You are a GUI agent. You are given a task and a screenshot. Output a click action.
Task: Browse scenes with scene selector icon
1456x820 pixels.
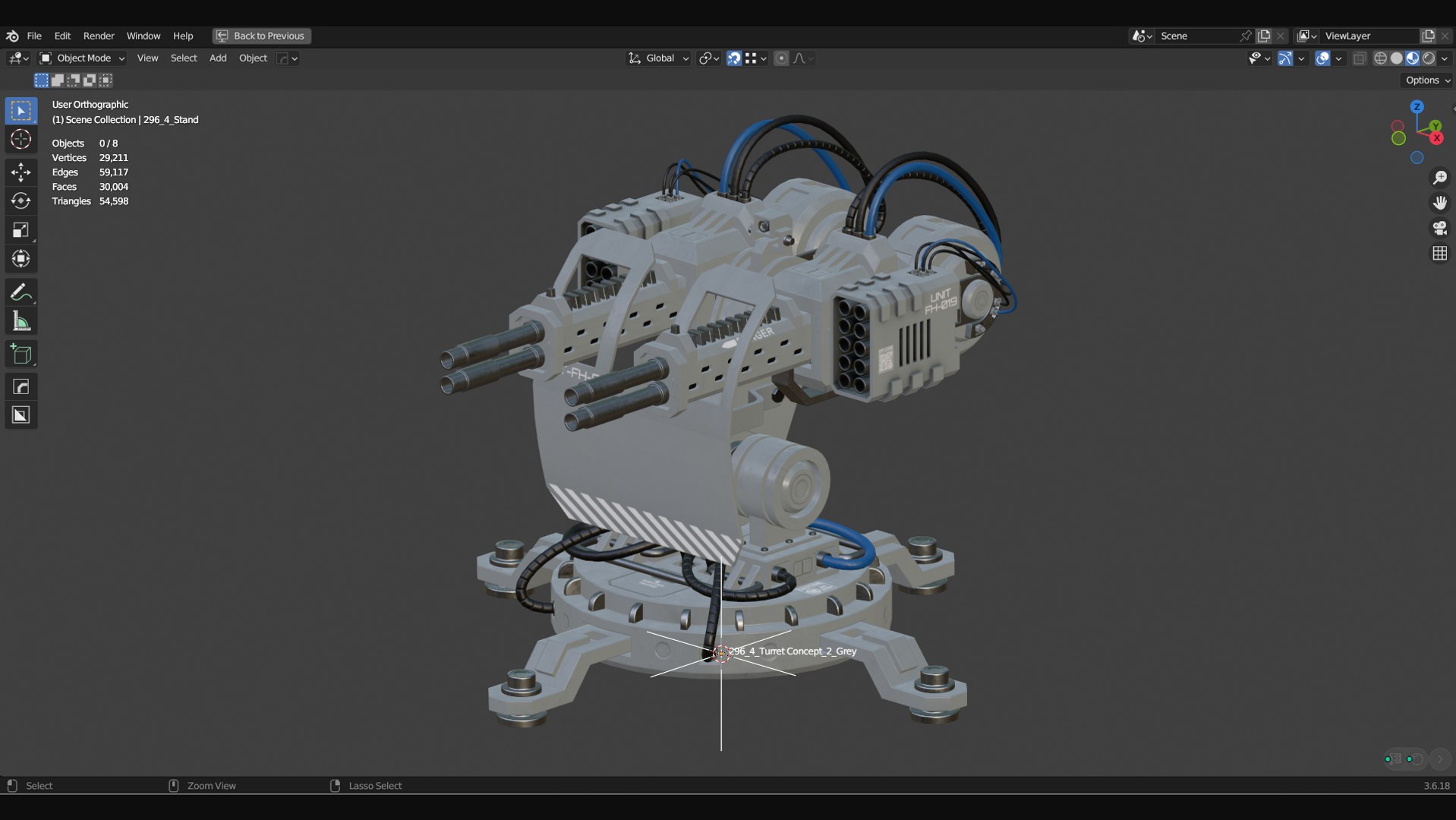[1142, 36]
